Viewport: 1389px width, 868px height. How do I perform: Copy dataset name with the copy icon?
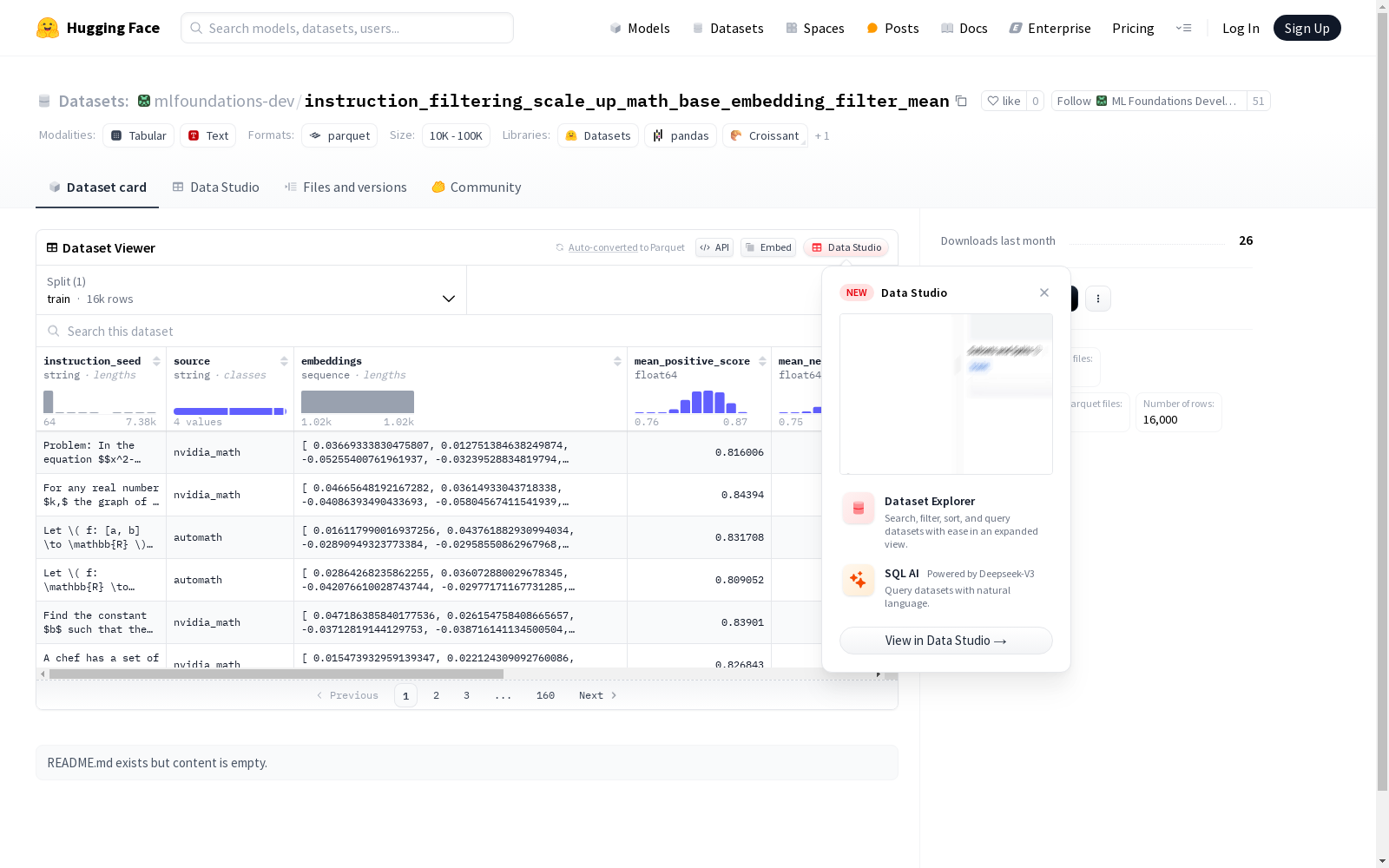[x=961, y=101]
